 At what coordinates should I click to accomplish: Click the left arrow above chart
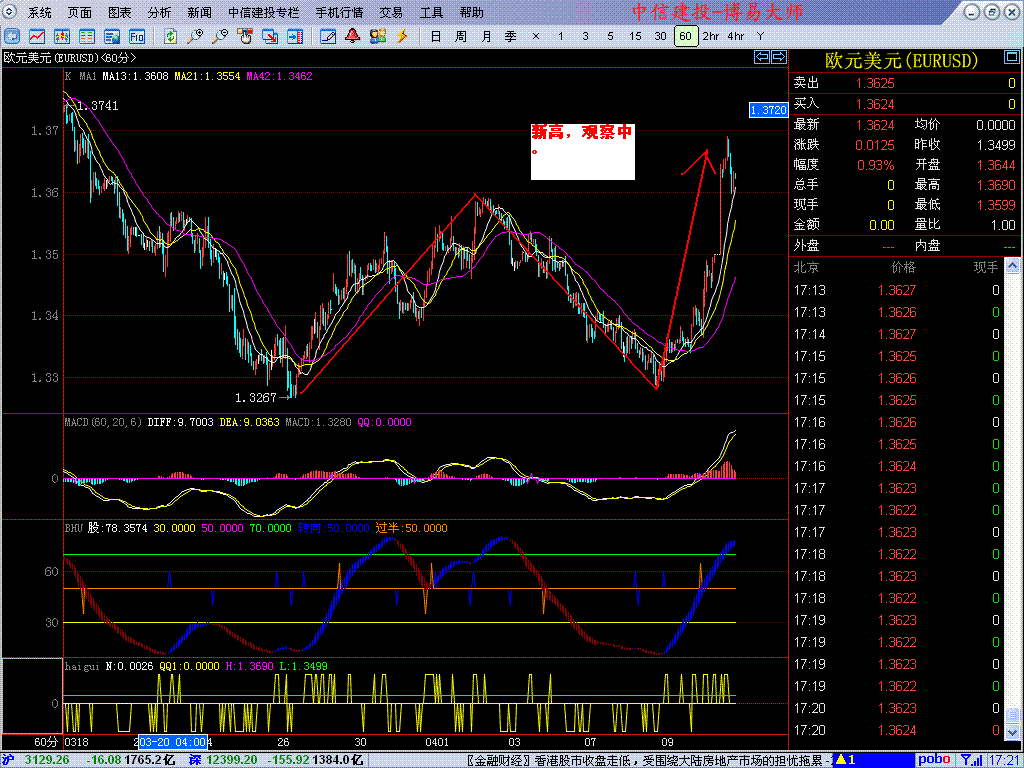[761, 58]
